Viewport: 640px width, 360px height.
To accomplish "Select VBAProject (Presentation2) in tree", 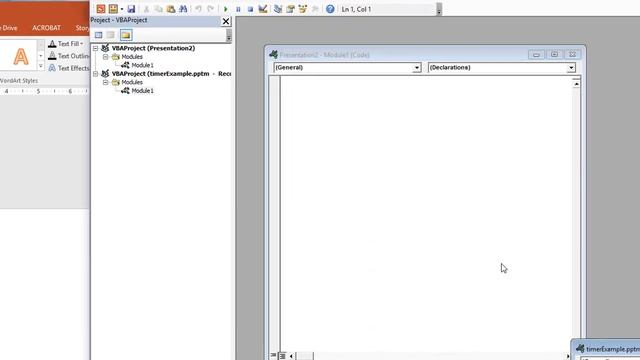I will [x=153, y=48].
